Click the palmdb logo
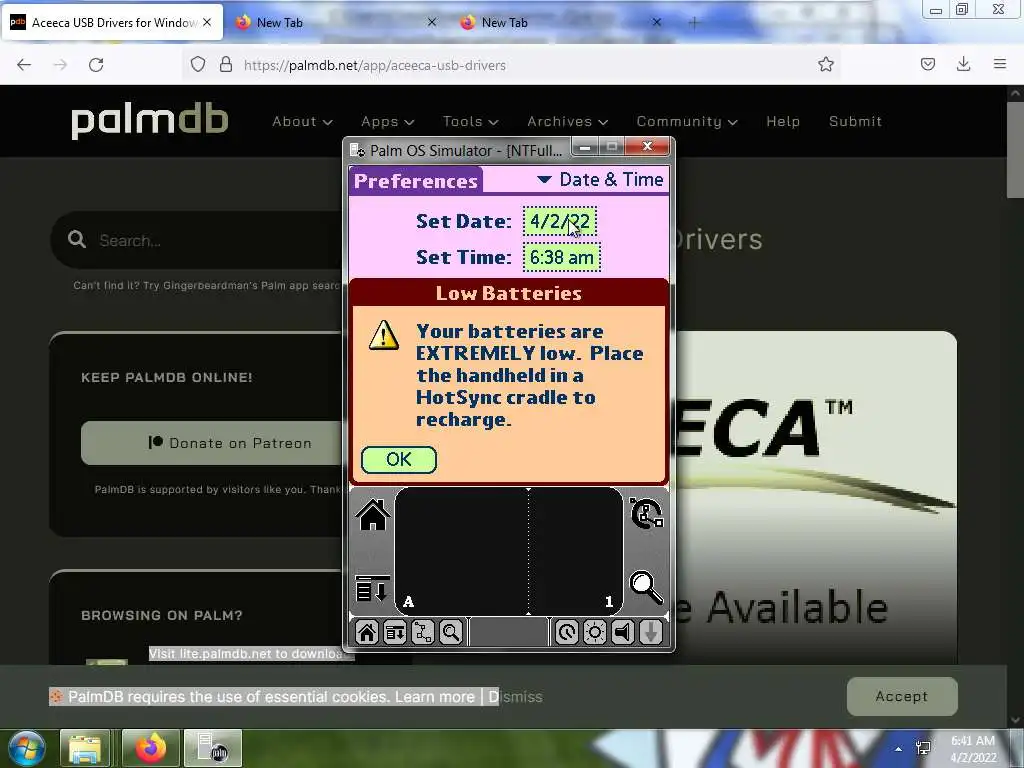Image resolution: width=1024 pixels, height=768 pixels. tap(150, 120)
